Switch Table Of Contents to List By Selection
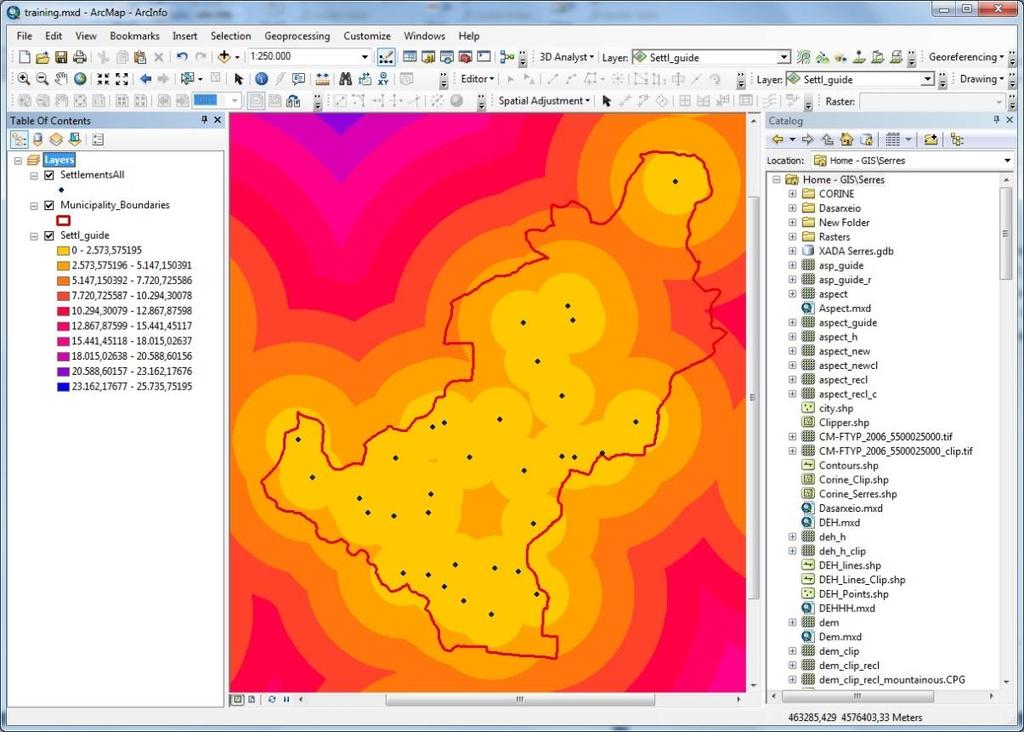1024x732 pixels. 74,139
